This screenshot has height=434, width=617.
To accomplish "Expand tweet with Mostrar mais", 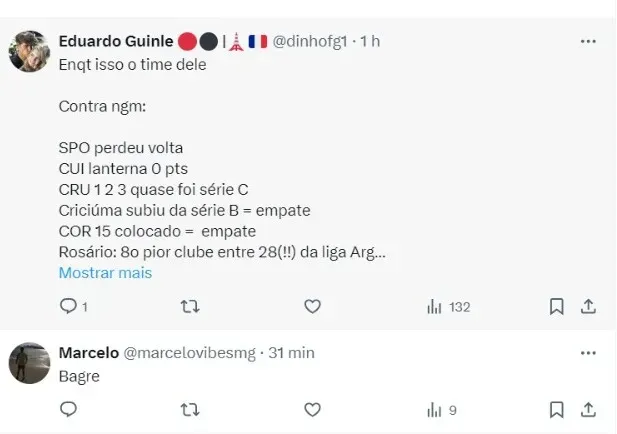I will click(x=105, y=273).
